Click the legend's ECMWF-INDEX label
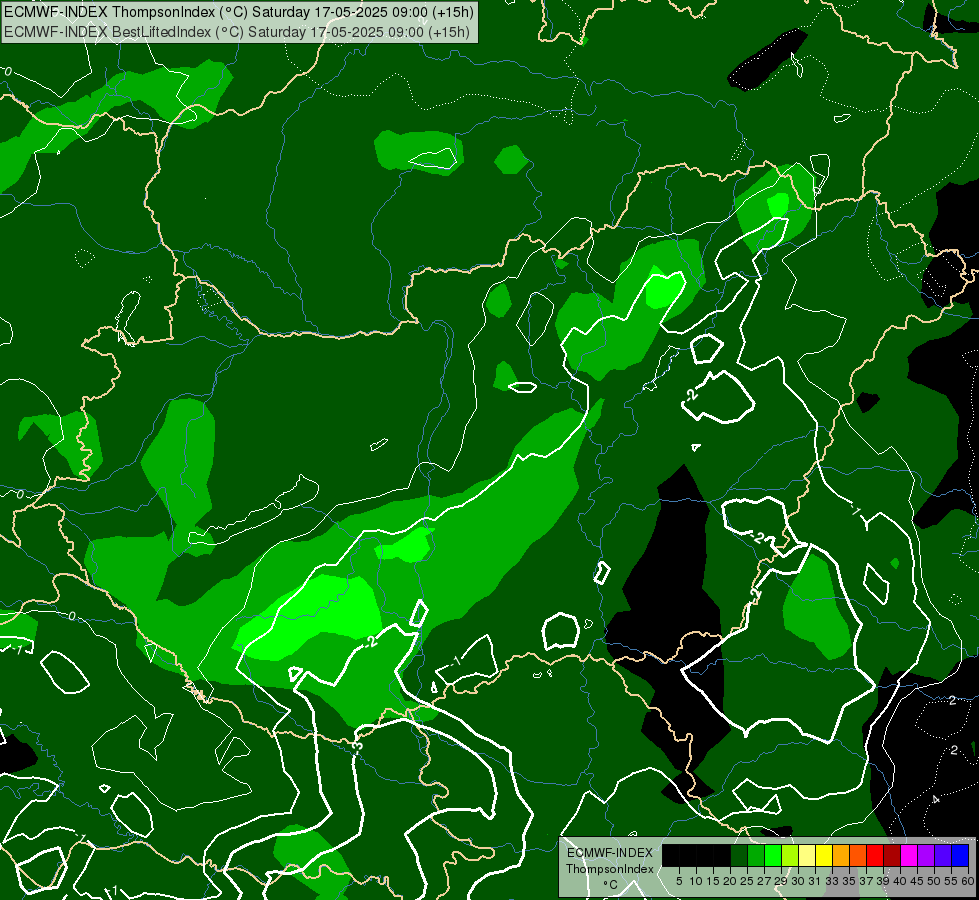This screenshot has height=900, width=979. point(610,853)
